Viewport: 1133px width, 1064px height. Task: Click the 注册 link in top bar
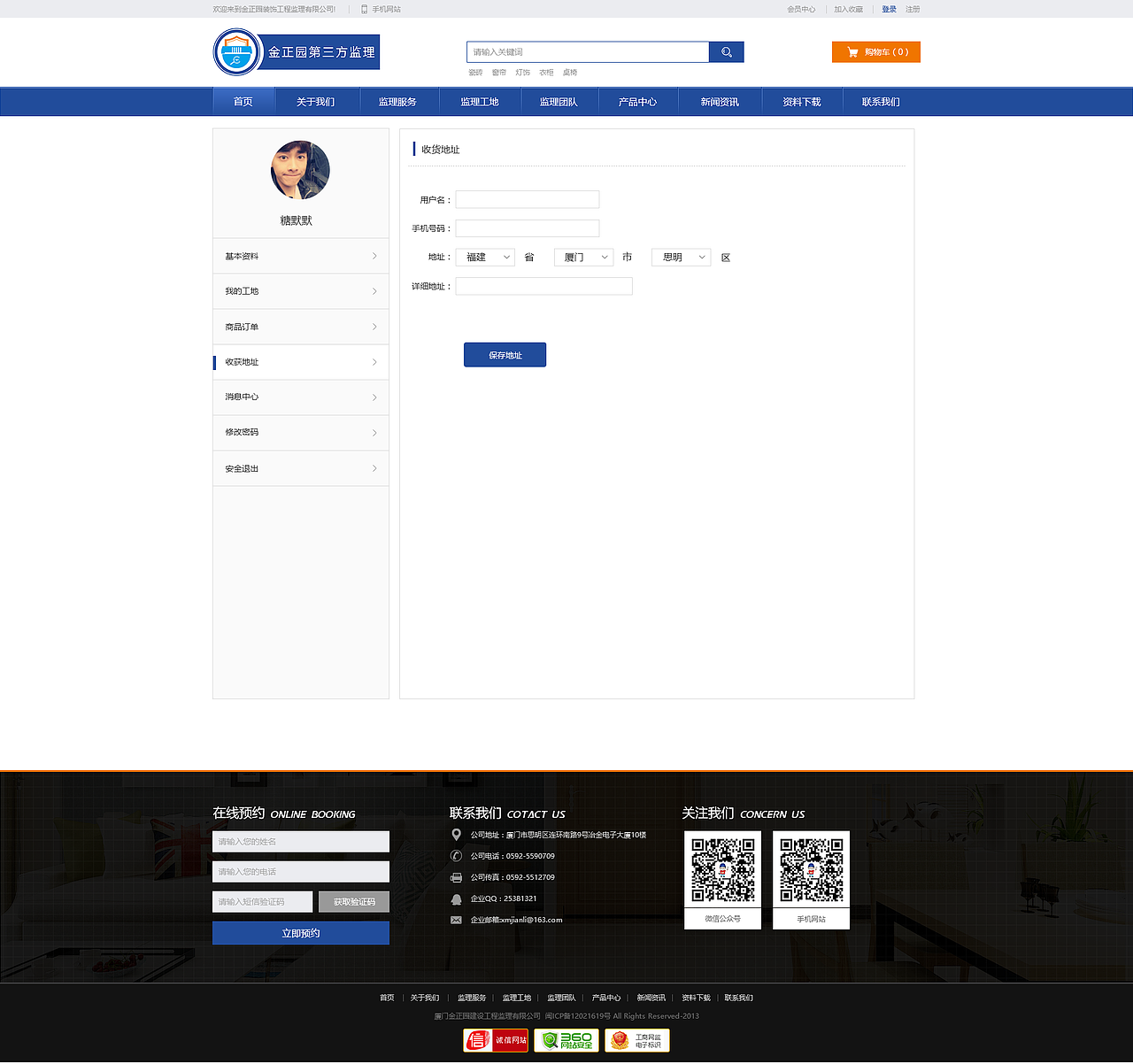click(913, 9)
